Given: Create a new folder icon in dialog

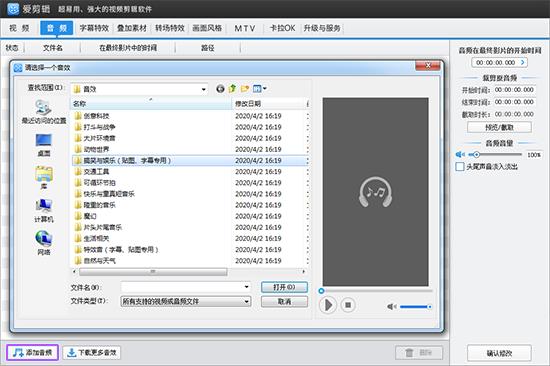Looking at the screenshot, I should point(245,89).
